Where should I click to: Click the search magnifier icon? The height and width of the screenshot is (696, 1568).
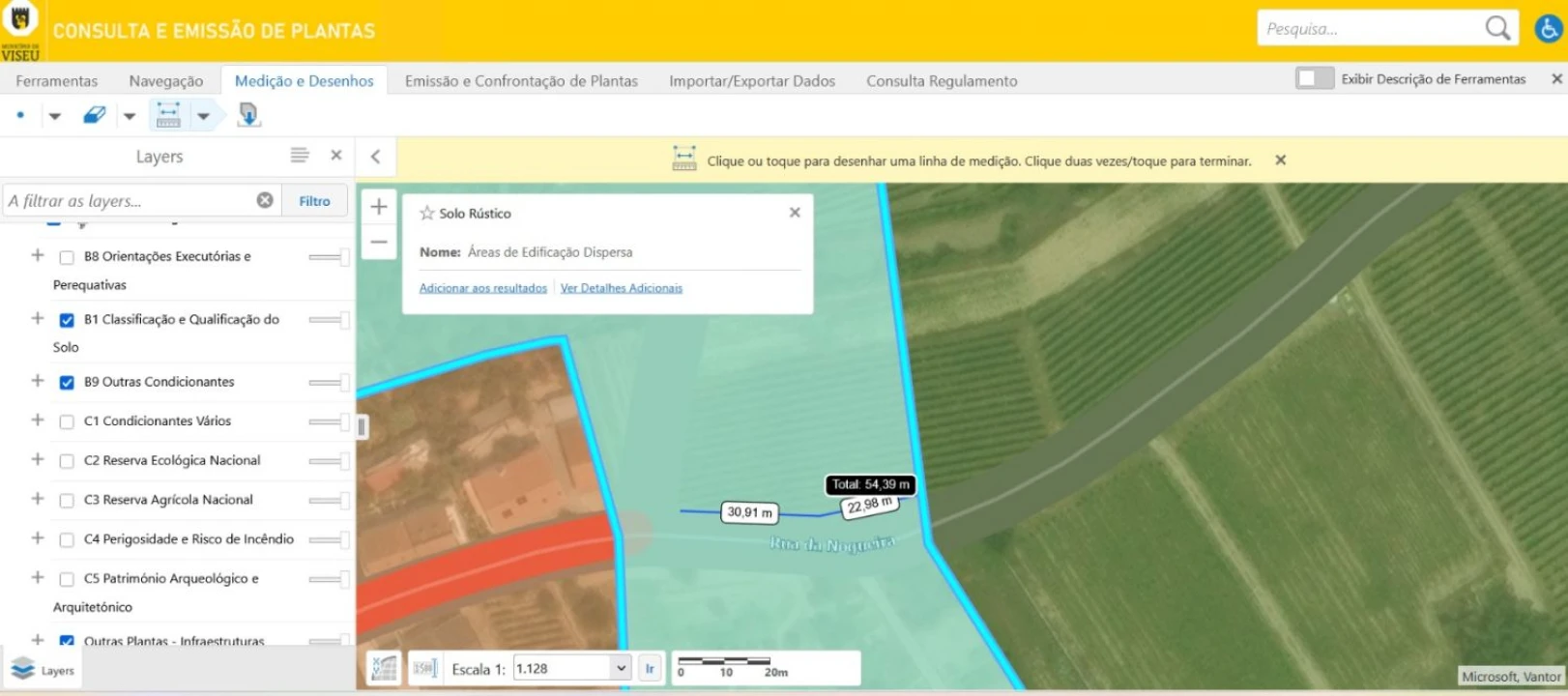tap(1497, 29)
